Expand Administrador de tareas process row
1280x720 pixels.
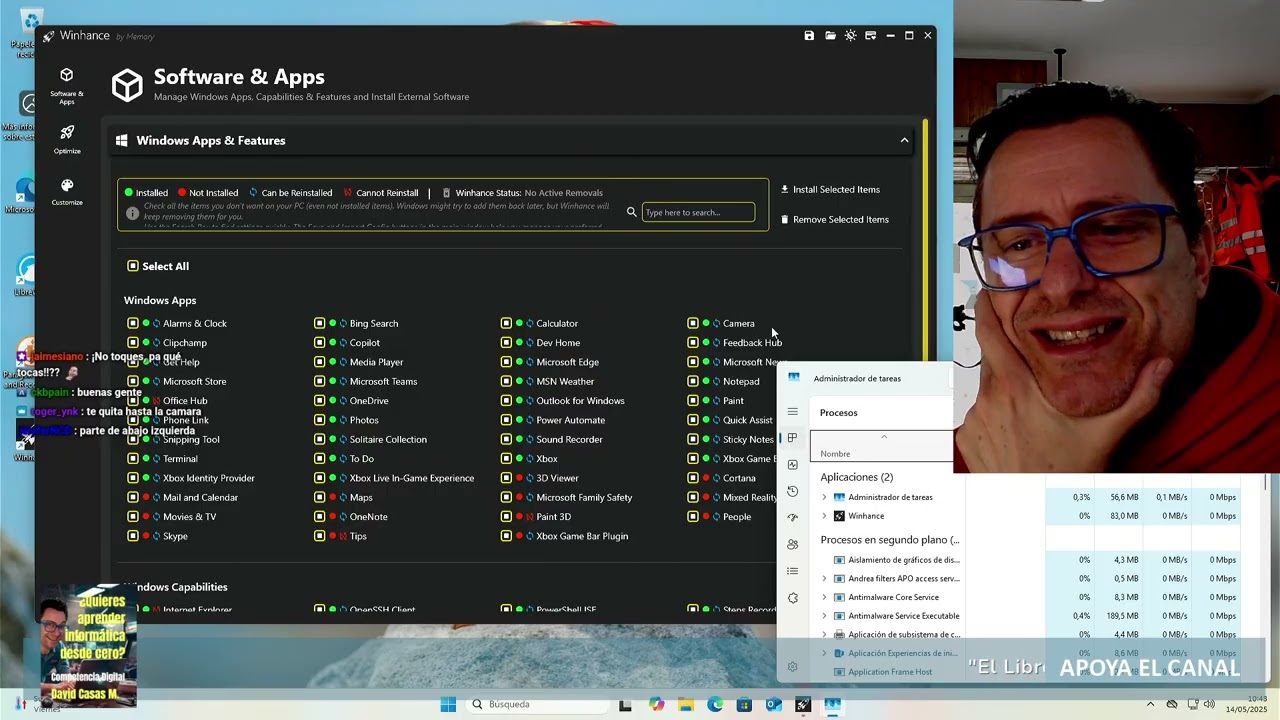[824, 497]
